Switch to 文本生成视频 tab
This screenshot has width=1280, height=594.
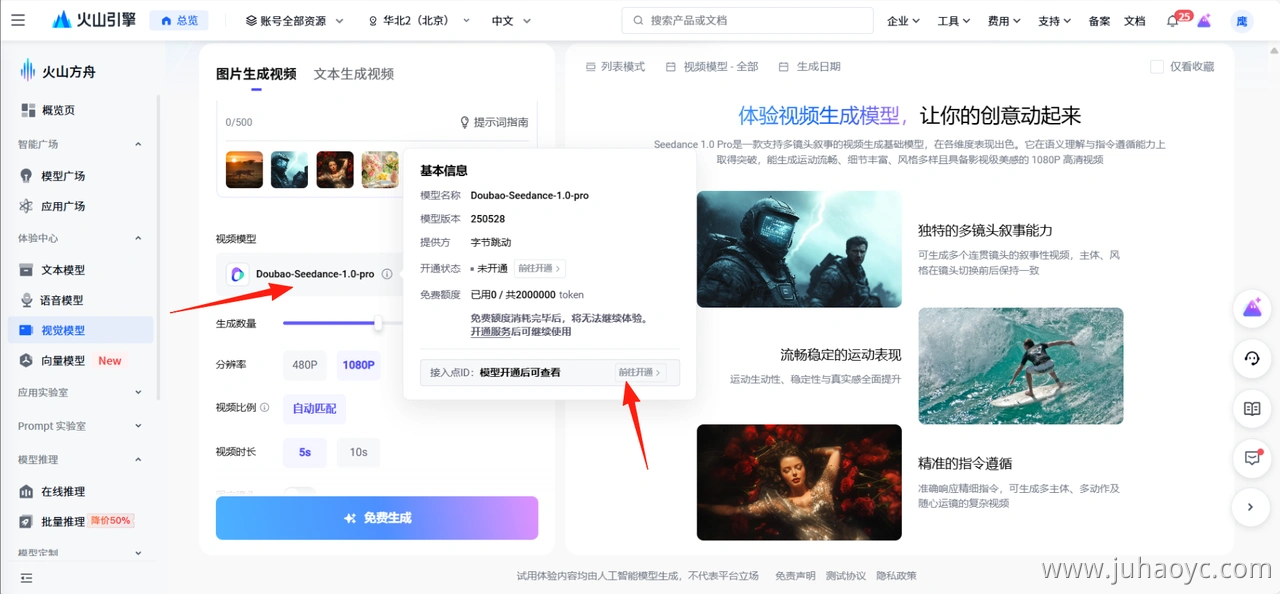point(354,74)
